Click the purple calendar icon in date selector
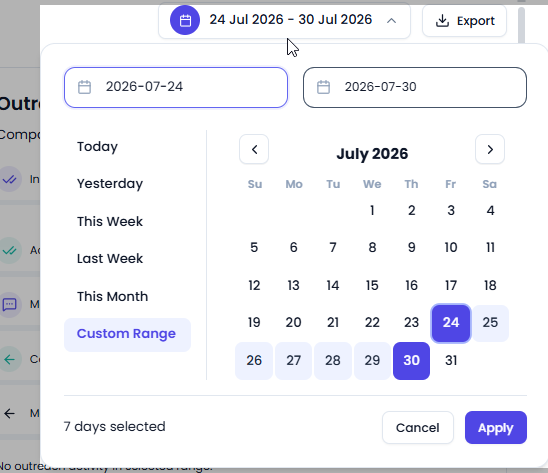 (x=185, y=21)
